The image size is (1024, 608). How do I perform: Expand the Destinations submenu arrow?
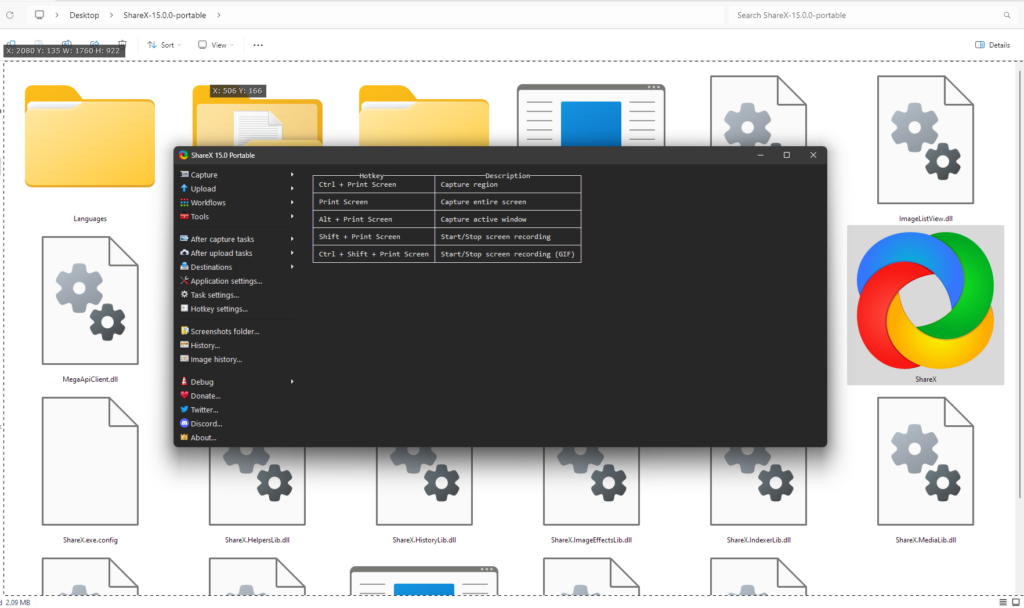[x=292, y=267]
